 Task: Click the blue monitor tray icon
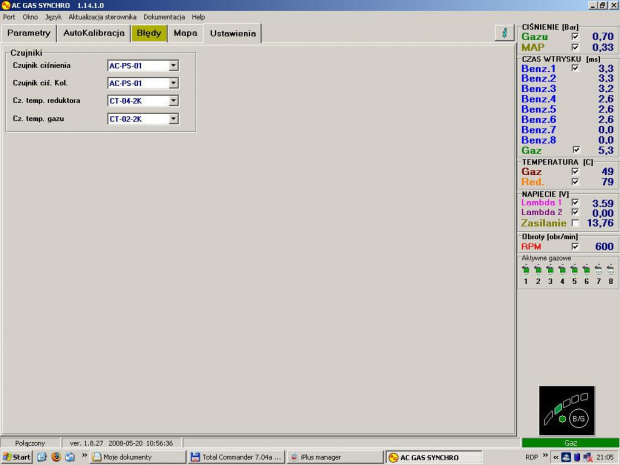566,457
